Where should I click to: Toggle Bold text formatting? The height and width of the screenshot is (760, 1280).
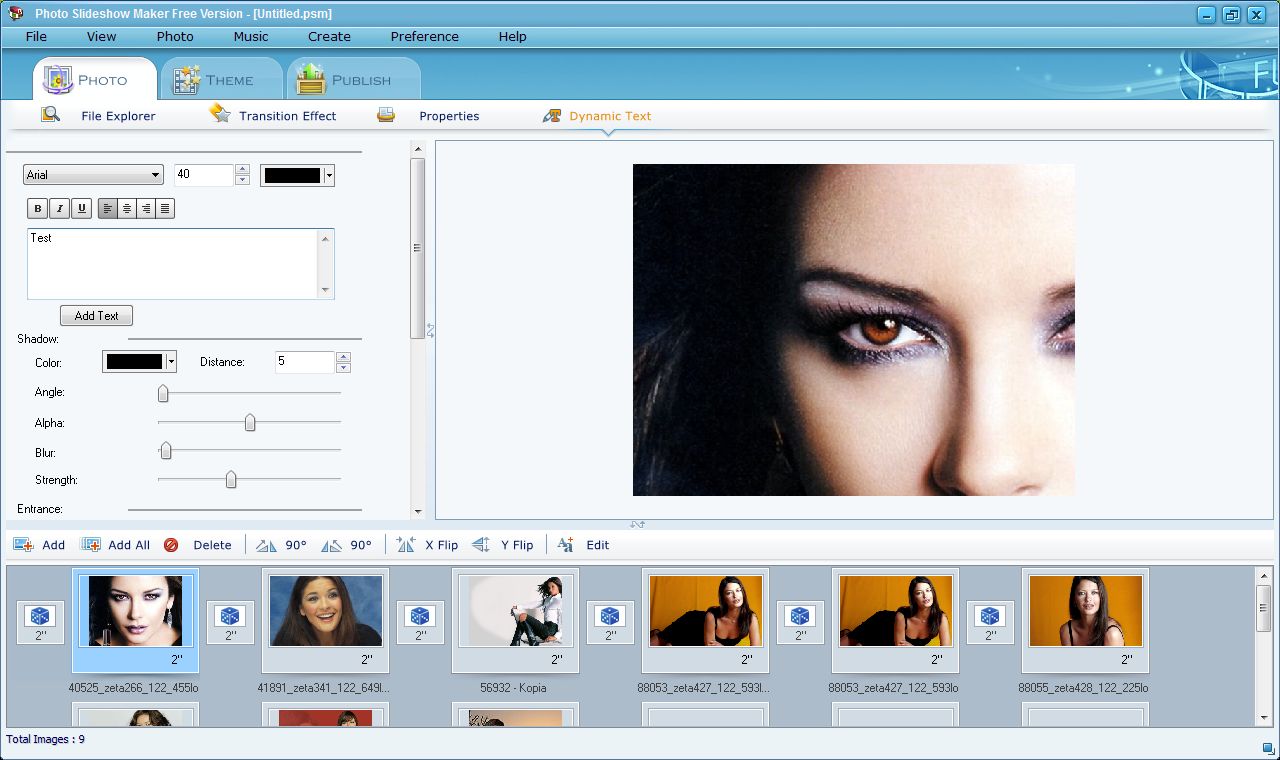click(x=38, y=208)
